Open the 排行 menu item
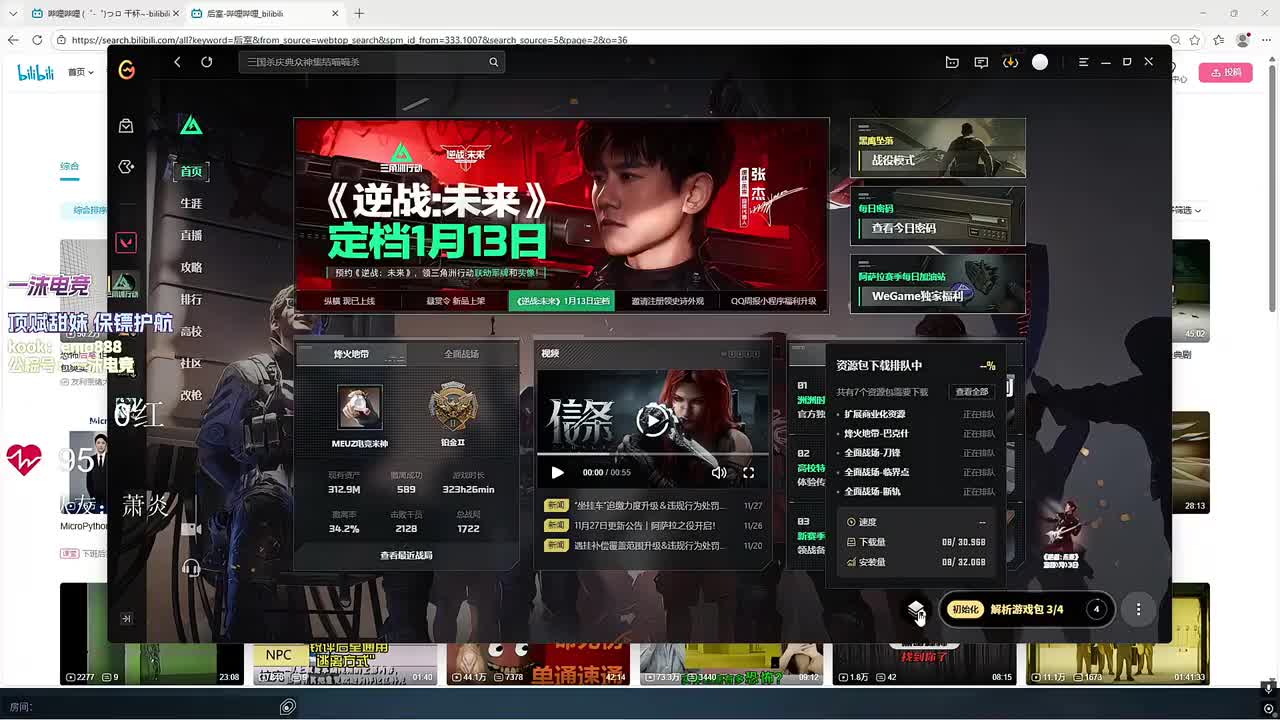1280x720 pixels. coord(191,299)
